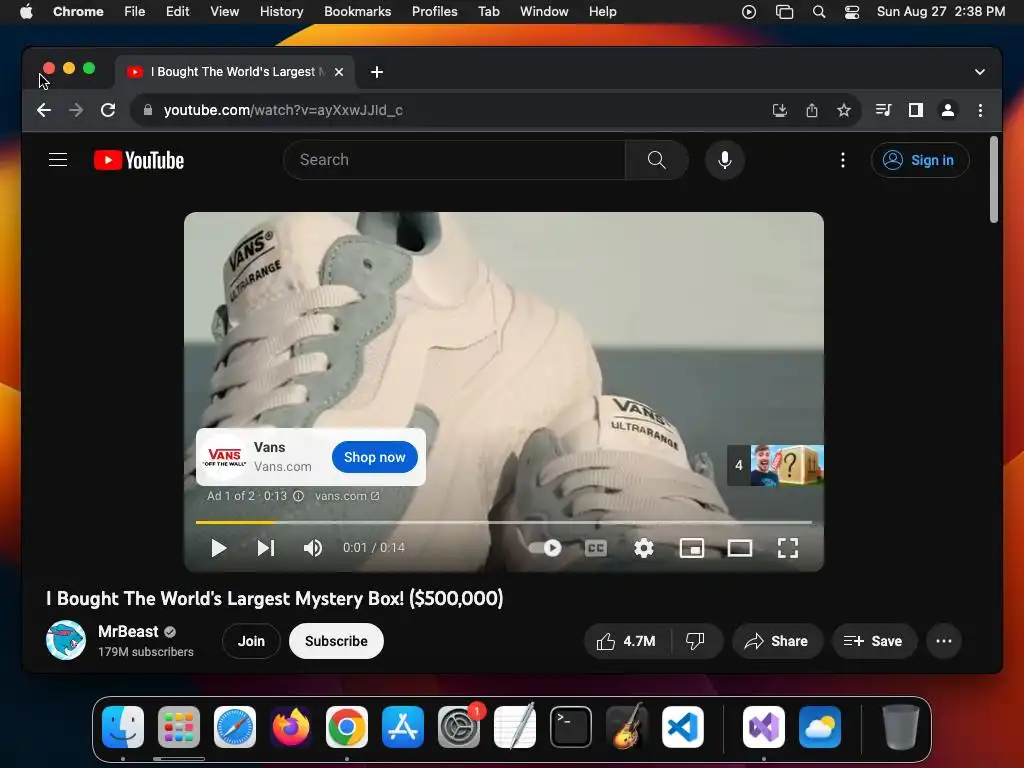Open the player settings gear
The height and width of the screenshot is (768, 1024).
coord(644,548)
